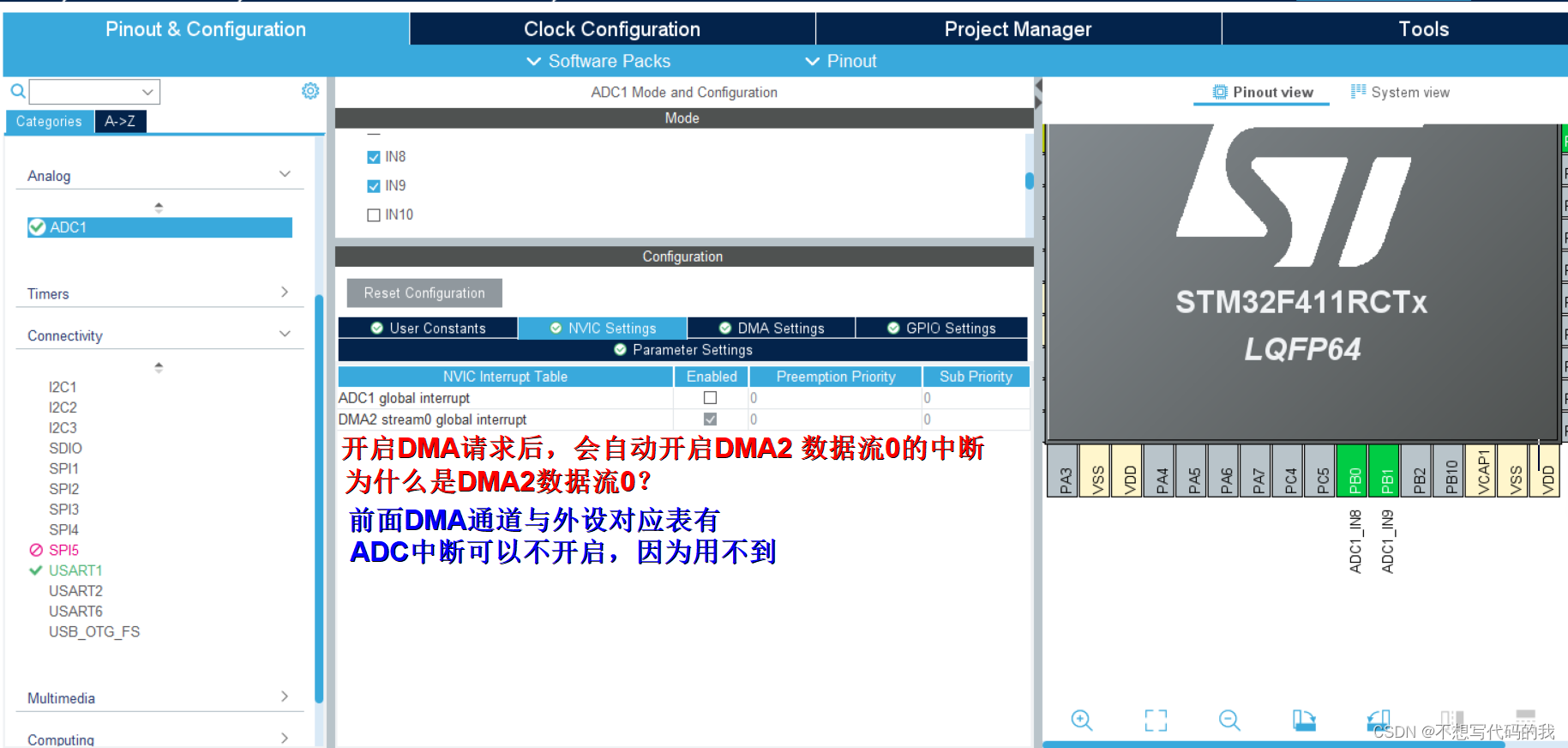Select pin VCAP1 on the chip

point(1482,471)
